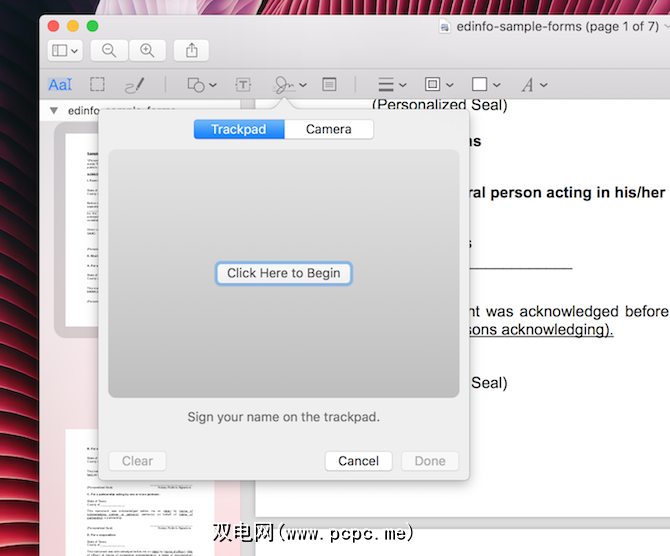Click the Border Color icon
The height and width of the screenshot is (556, 670).
click(432, 84)
